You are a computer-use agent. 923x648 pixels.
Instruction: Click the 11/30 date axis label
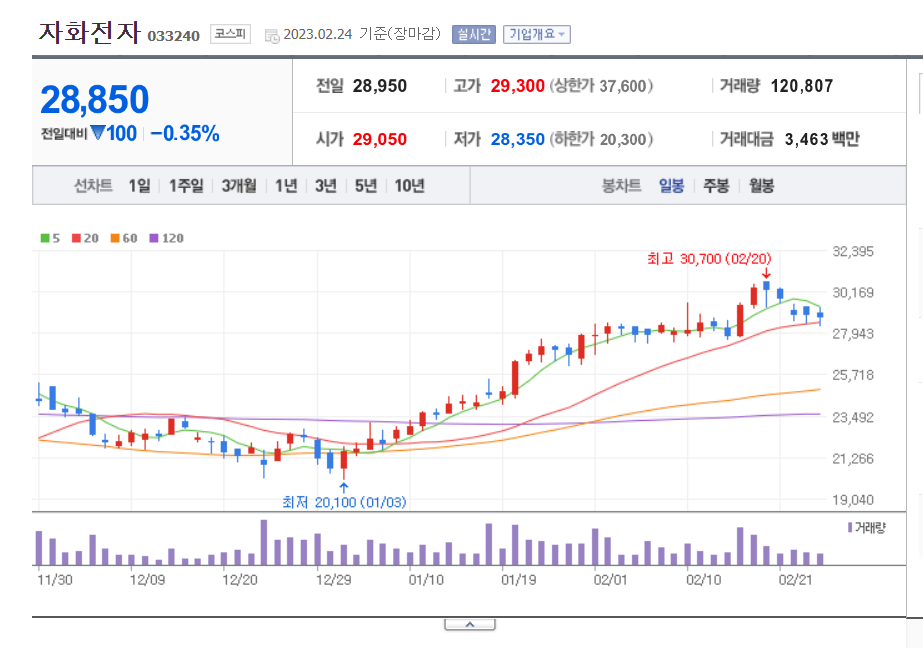click(x=55, y=580)
